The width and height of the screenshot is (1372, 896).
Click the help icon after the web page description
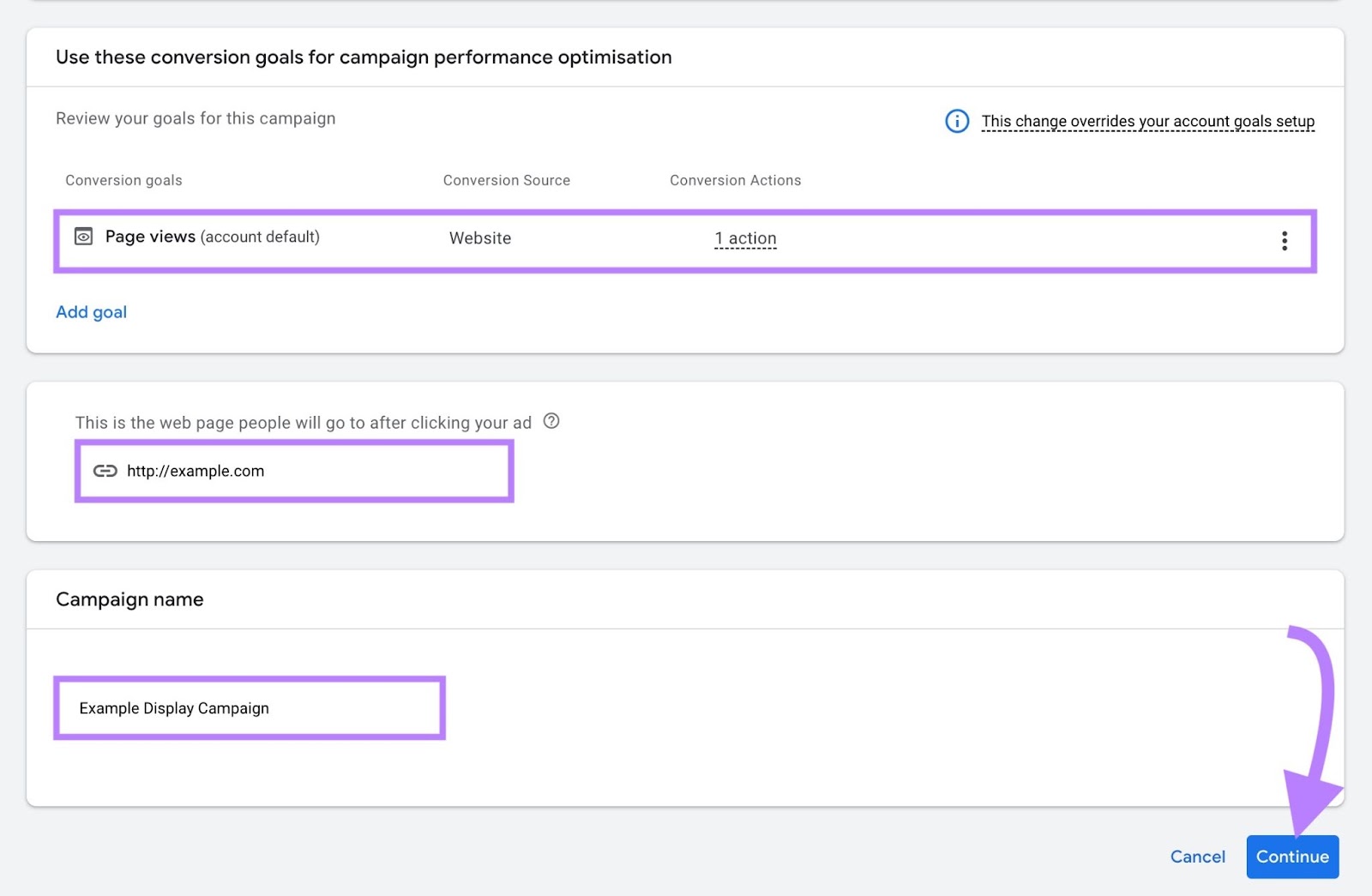(551, 421)
